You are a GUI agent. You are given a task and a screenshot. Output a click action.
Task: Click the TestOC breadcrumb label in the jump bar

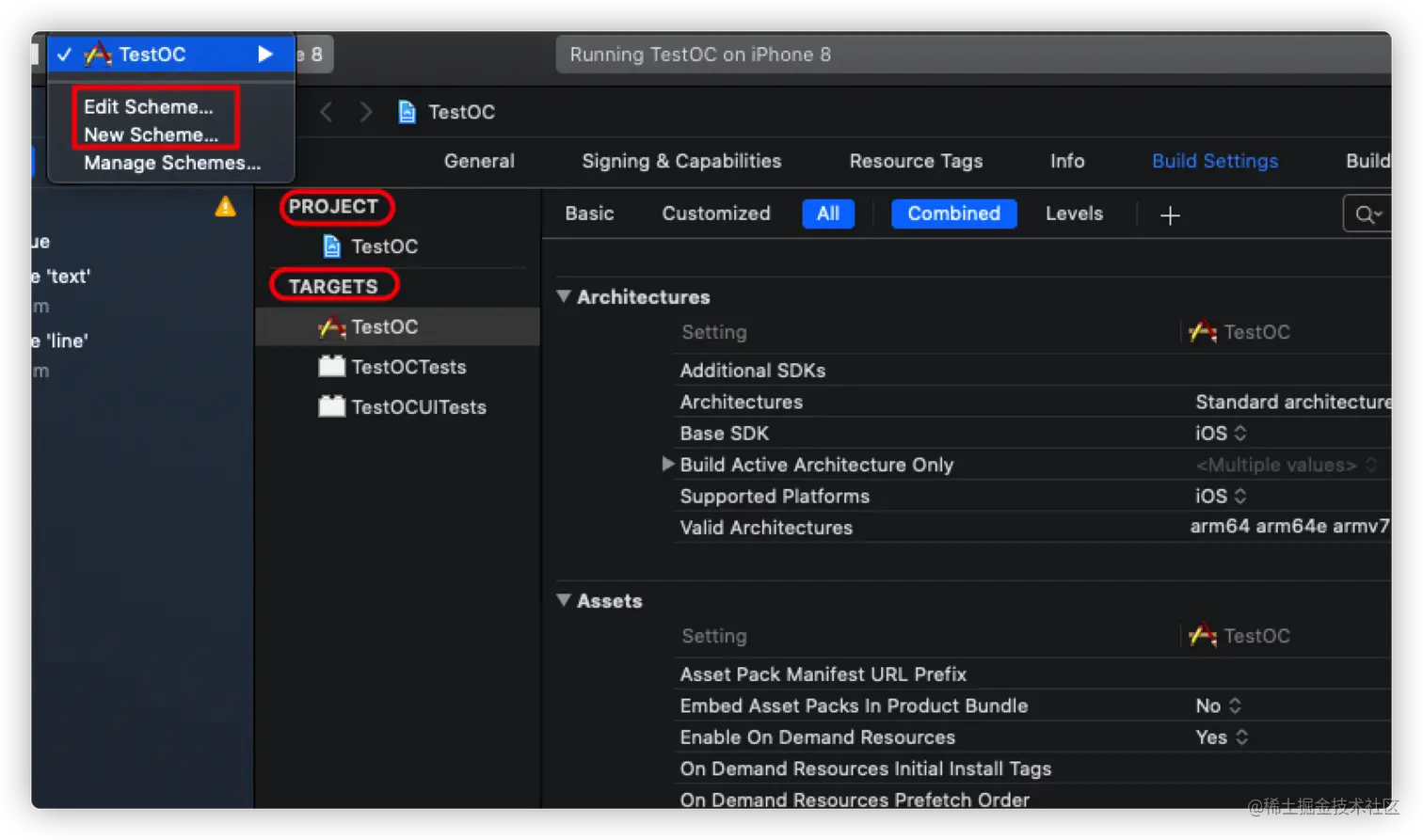pos(461,112)
